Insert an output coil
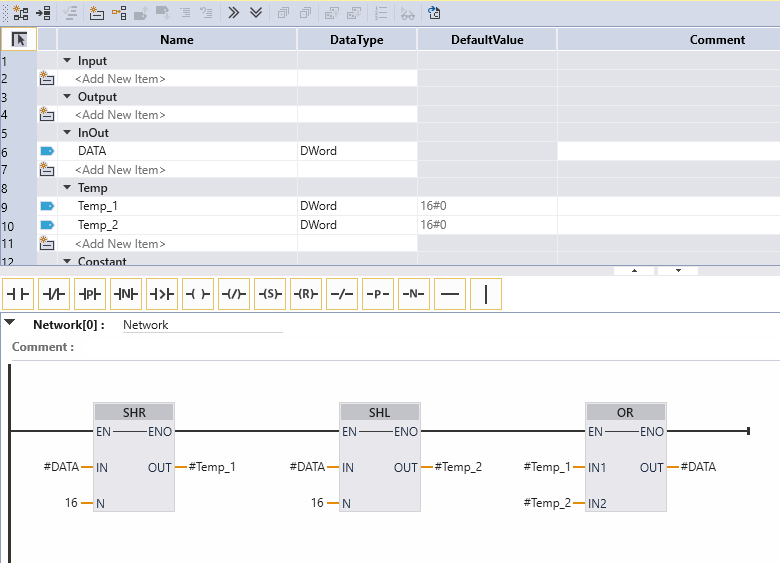780x563 pixels. click(198, 294)
